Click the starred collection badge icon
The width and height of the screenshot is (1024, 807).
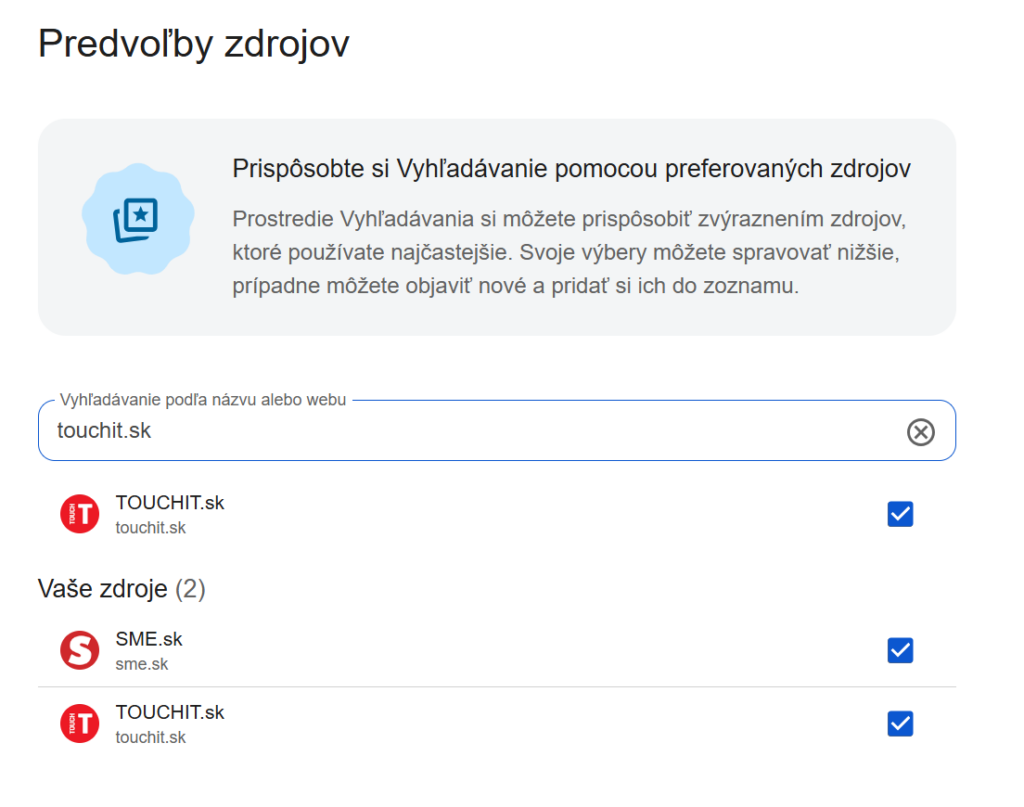point(138,219)
